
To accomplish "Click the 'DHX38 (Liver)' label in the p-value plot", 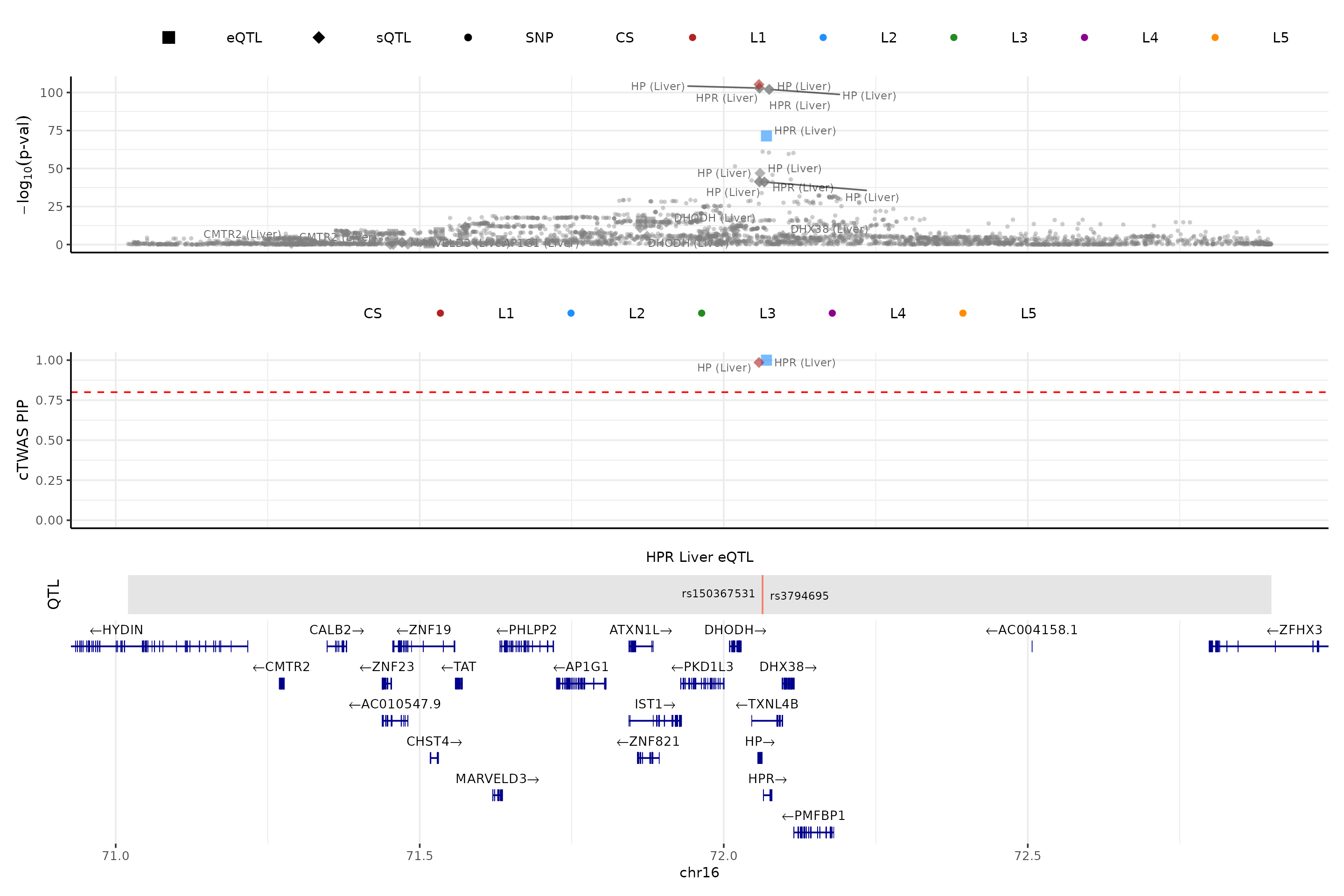I will click(829, 229).
